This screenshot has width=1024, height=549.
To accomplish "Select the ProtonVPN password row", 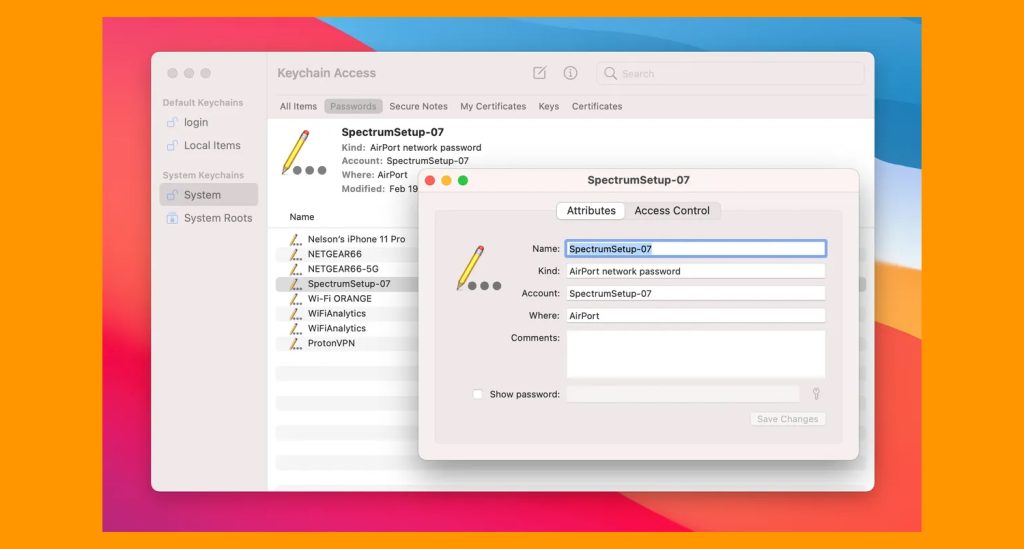I will (x=347, y=343).
